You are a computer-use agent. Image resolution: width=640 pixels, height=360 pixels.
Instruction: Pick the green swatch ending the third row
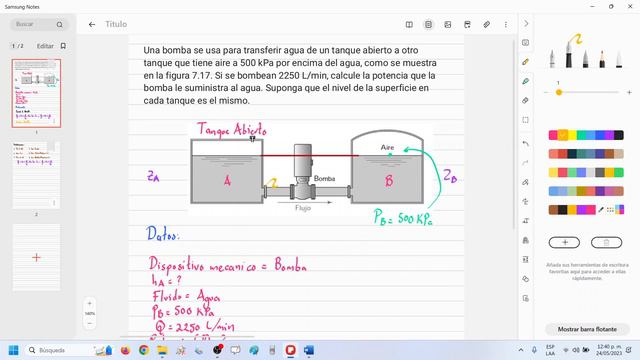point(619,172)
